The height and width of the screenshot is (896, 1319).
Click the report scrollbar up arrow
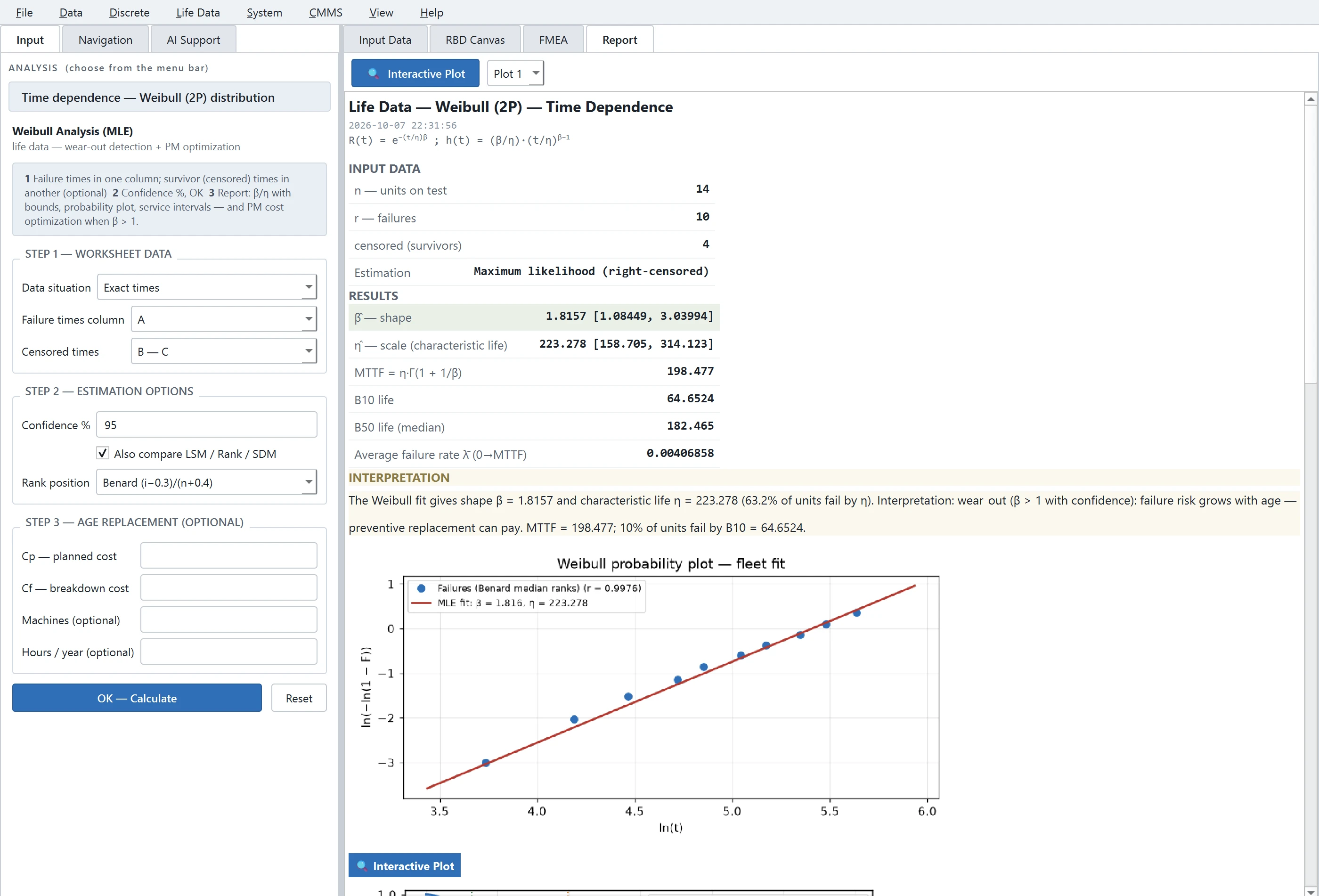(1311, 99)
